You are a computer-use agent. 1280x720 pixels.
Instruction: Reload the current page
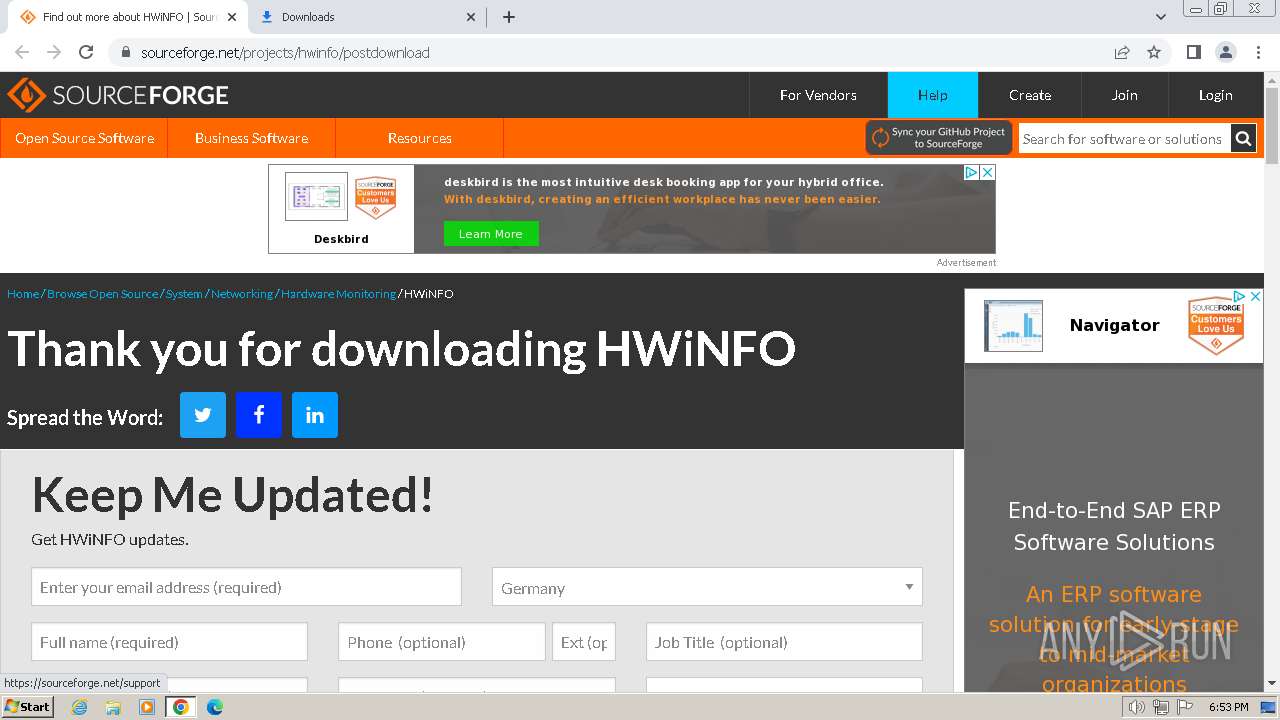tap(86, 52)
